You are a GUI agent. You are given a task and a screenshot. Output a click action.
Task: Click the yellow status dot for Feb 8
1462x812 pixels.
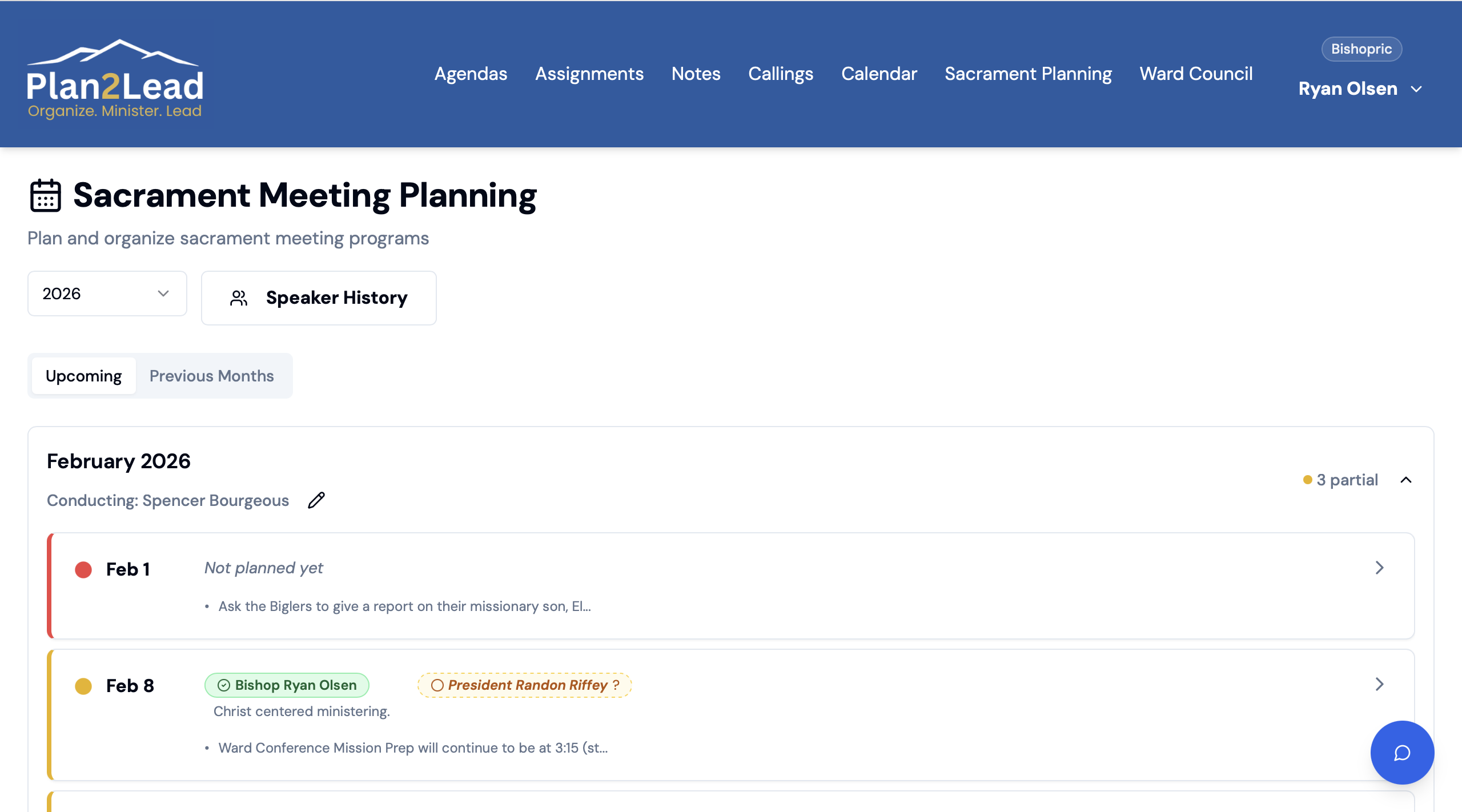pyautogui.click(x=83, y=686)
